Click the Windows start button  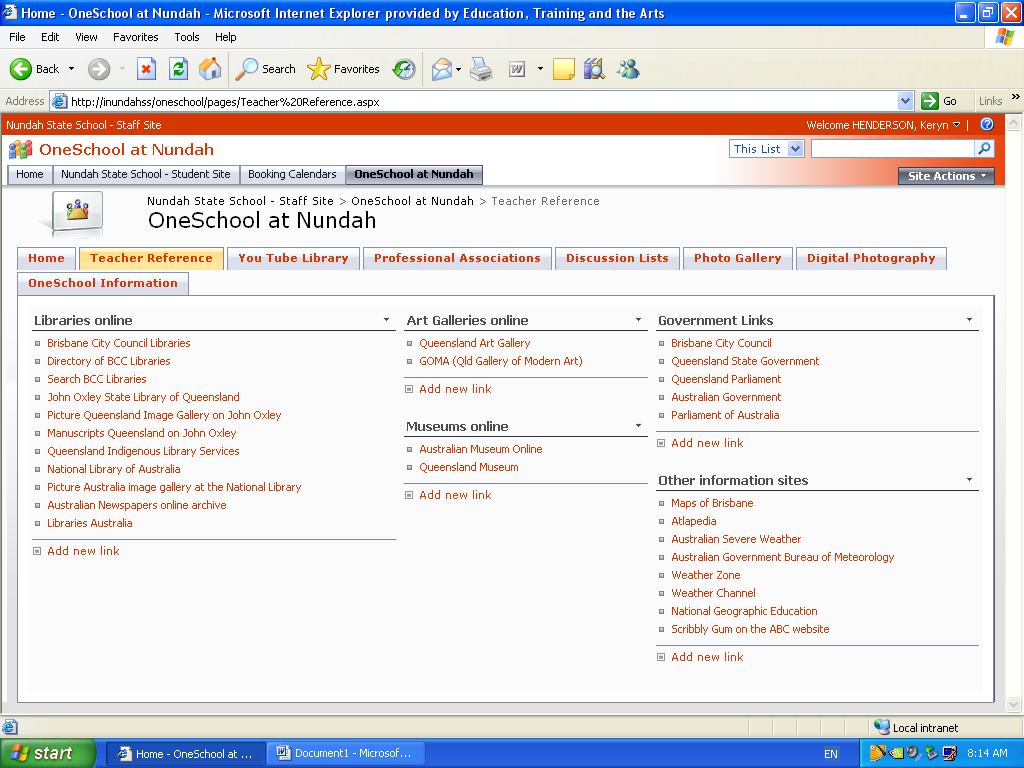(47, 753)
